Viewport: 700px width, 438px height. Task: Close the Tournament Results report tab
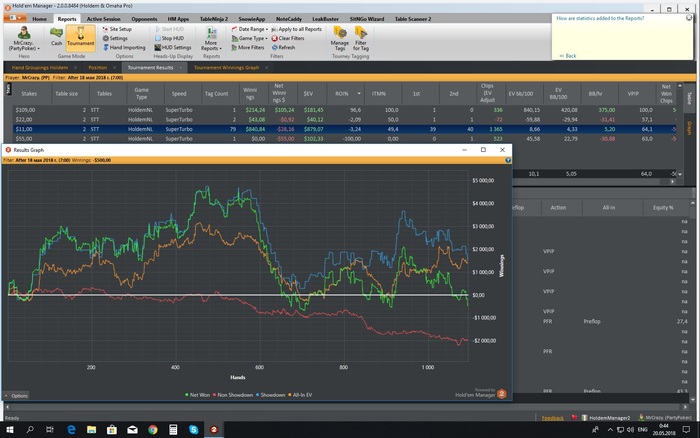tap(181, 68)
